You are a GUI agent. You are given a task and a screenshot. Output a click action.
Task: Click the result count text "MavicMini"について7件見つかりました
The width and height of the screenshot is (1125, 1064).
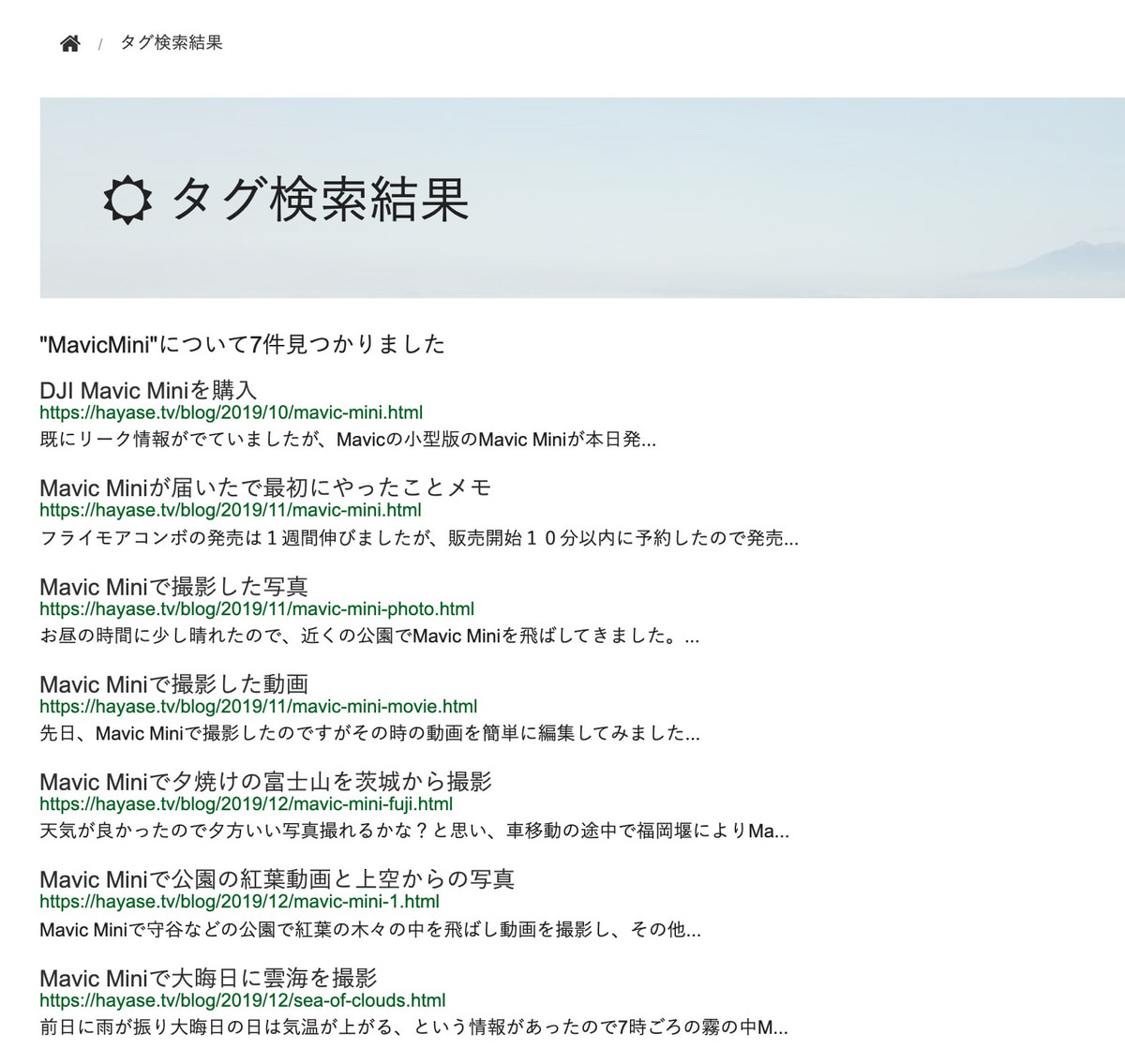tap(243, 345)
